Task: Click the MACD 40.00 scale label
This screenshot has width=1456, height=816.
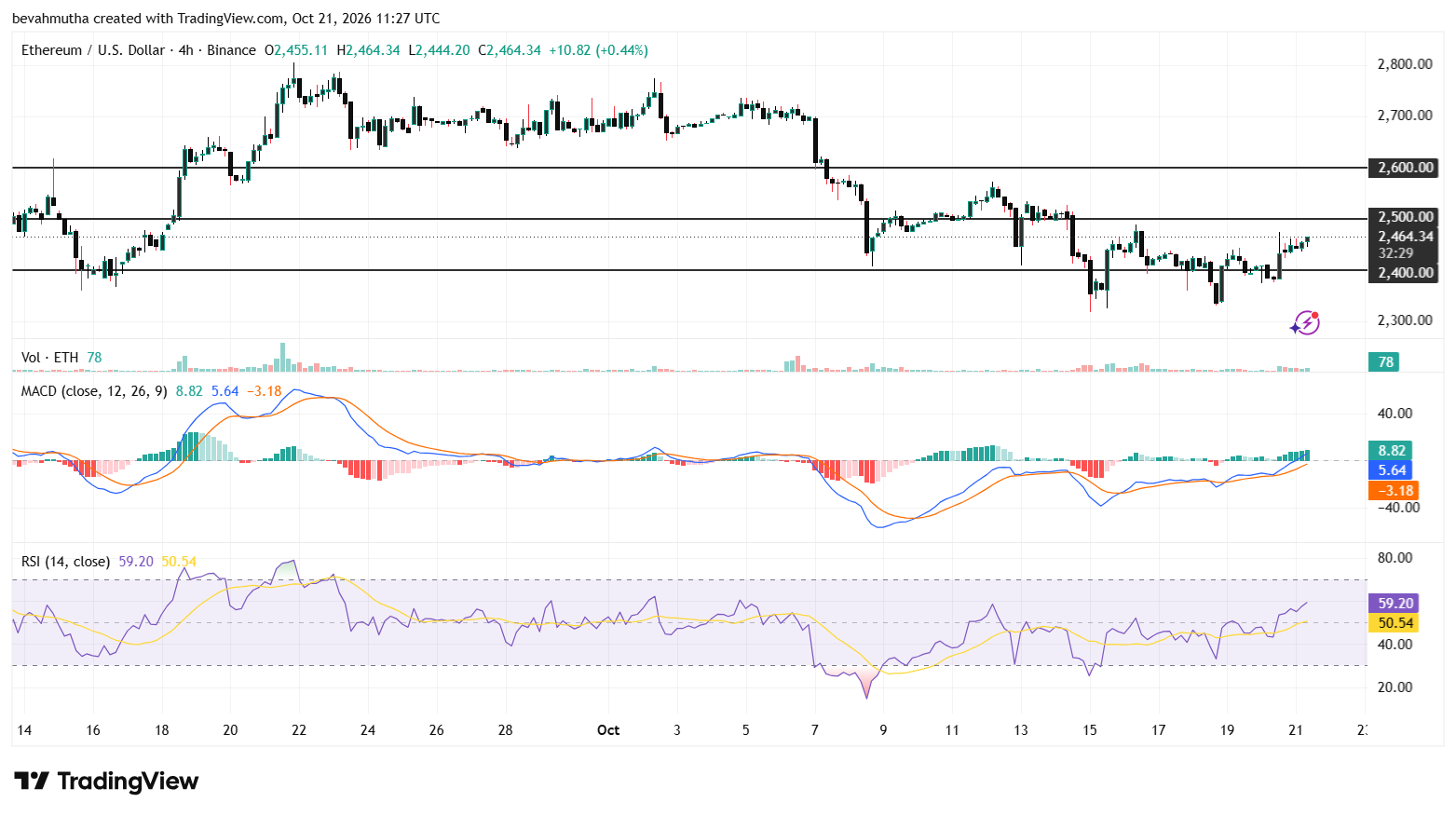Action: coord(1395,414)
